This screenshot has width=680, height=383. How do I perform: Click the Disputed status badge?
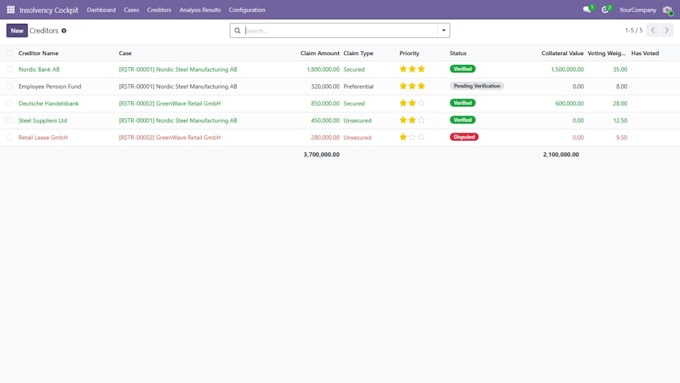[x=464, y=137]
